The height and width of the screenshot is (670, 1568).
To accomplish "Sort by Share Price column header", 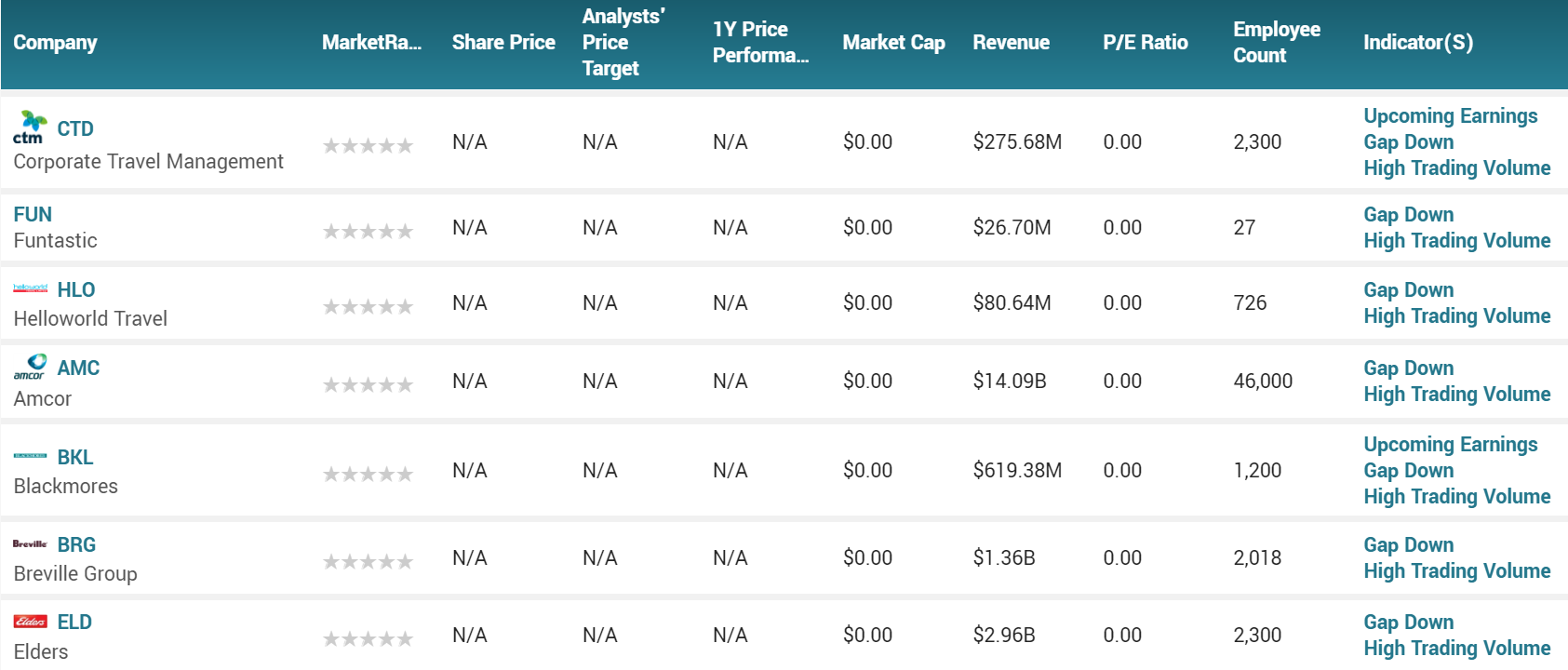I will tap(503, 43).
